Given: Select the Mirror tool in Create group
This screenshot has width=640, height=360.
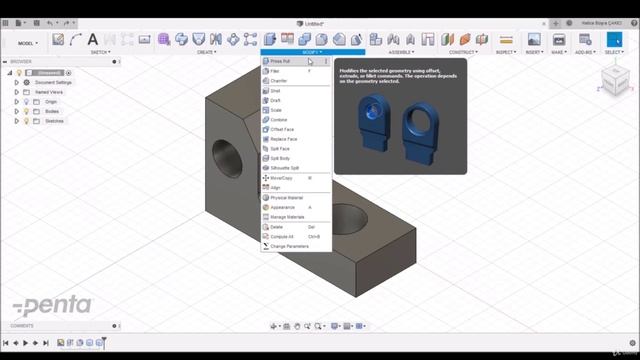Looking at the screenshot, I should [x=216, y=39].
